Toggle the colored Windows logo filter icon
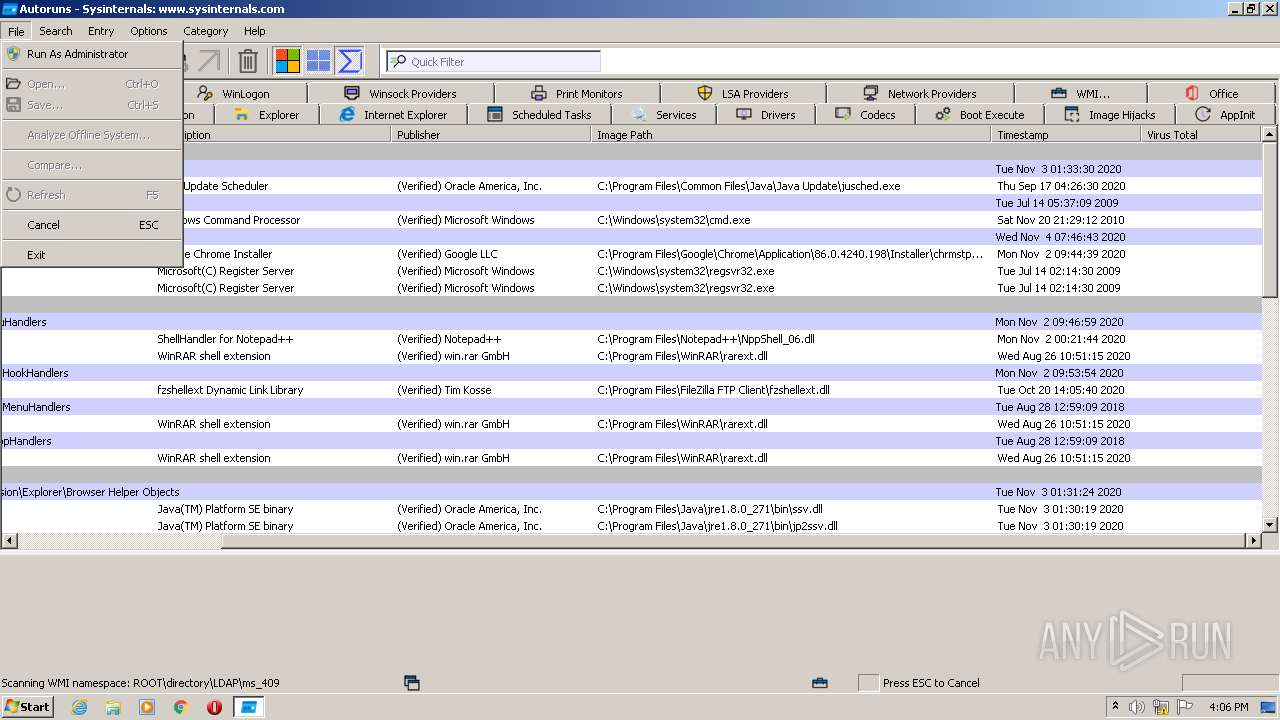 [x=288, y=61]
